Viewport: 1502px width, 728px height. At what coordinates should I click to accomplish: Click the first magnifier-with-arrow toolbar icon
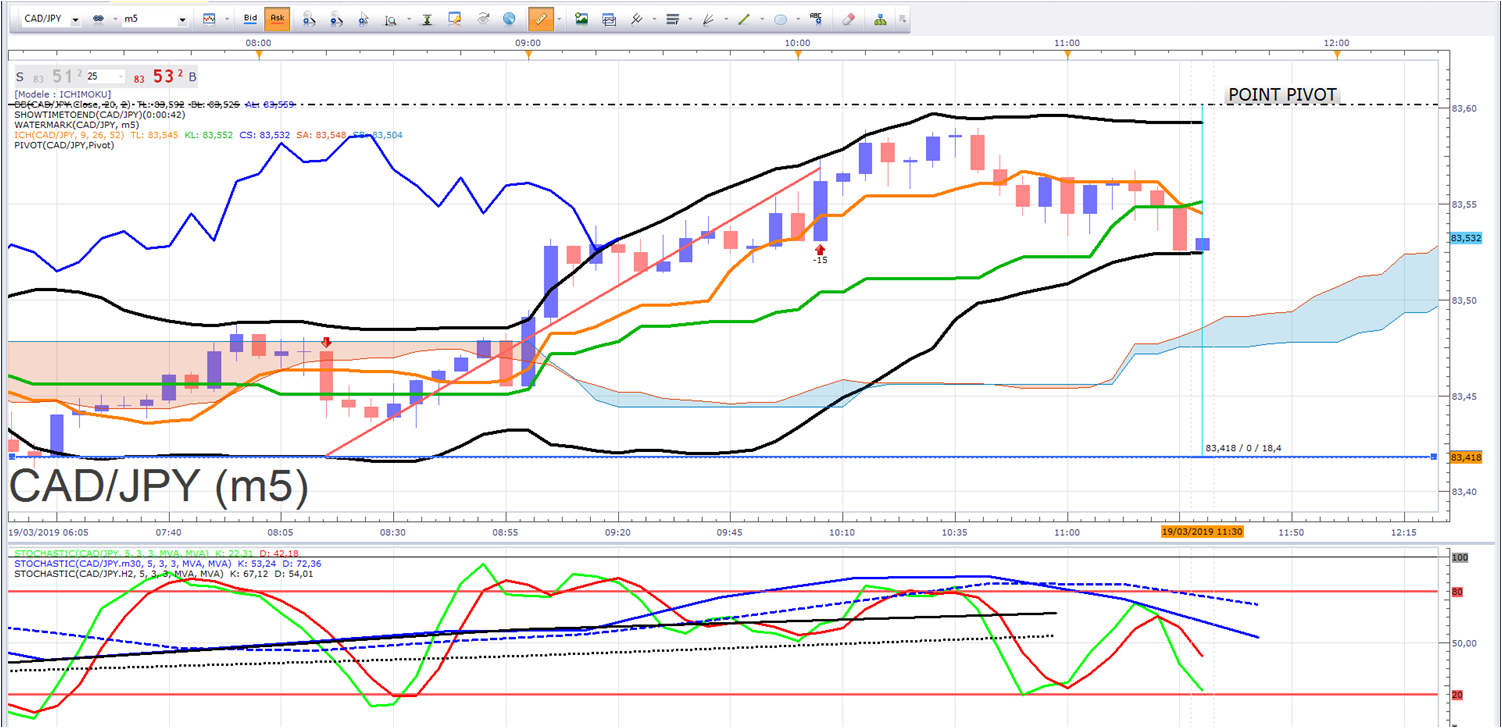(x=309, y=19)
